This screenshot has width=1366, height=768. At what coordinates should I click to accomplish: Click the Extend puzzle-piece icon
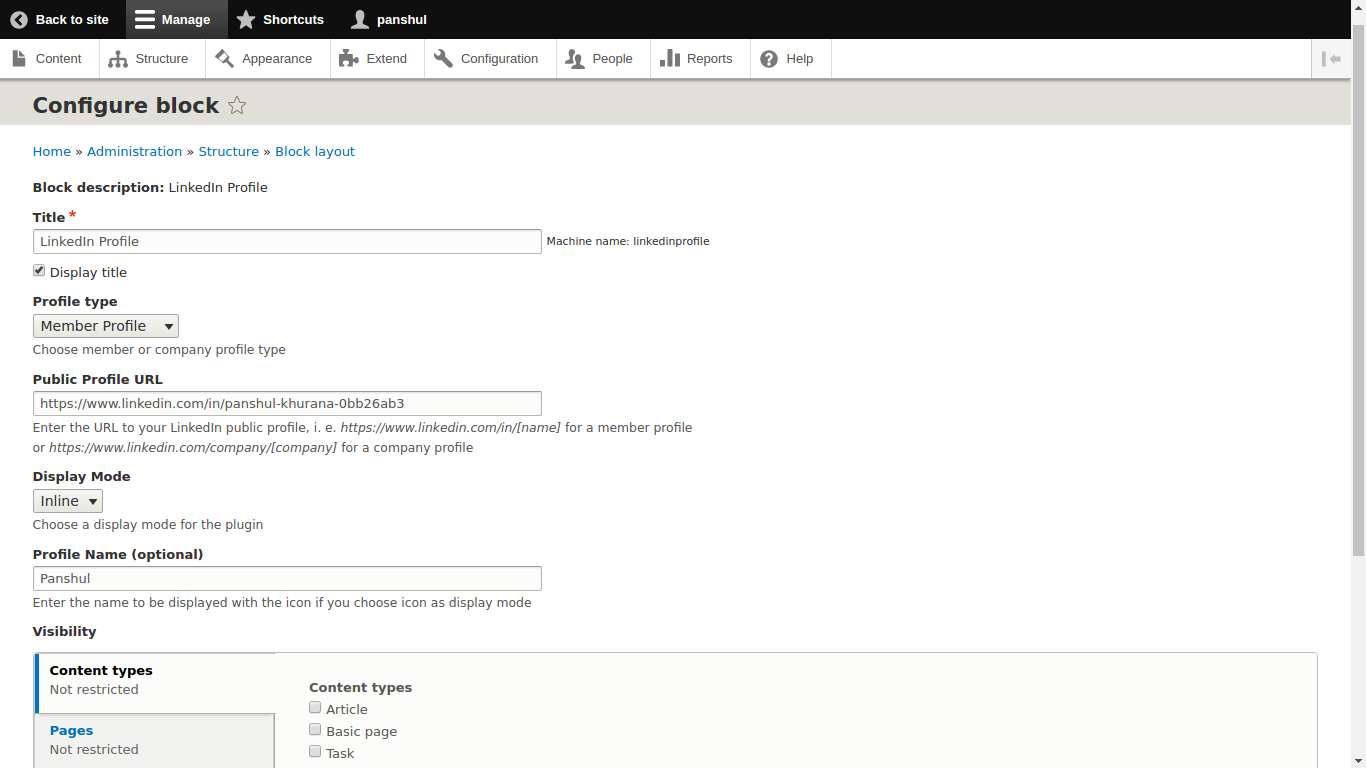point(348,58)
